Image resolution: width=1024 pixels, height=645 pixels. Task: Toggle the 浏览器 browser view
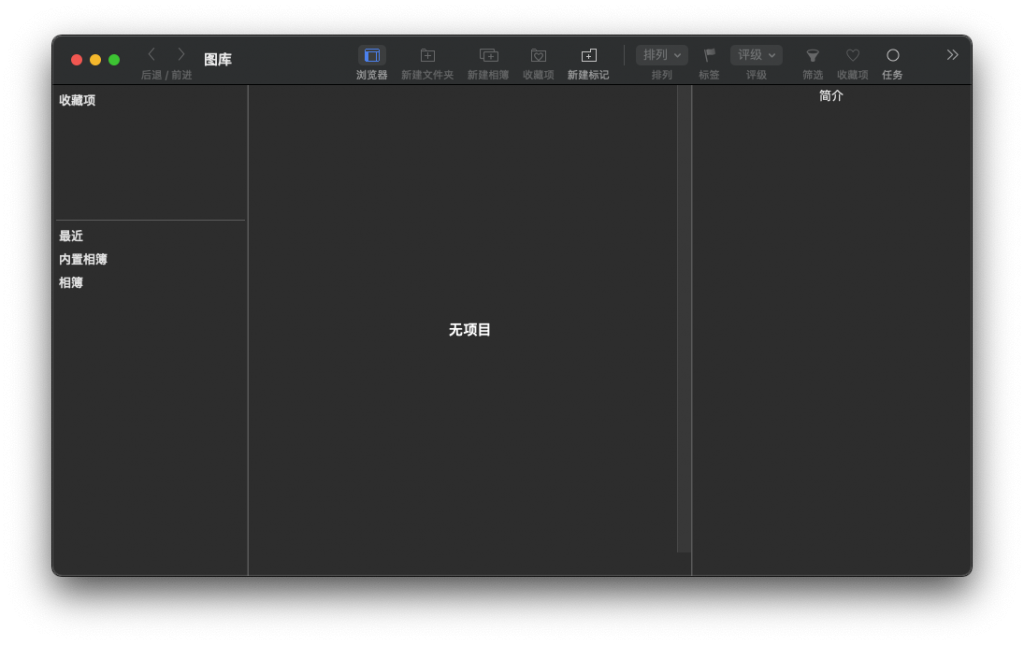(x=372, y=55)
